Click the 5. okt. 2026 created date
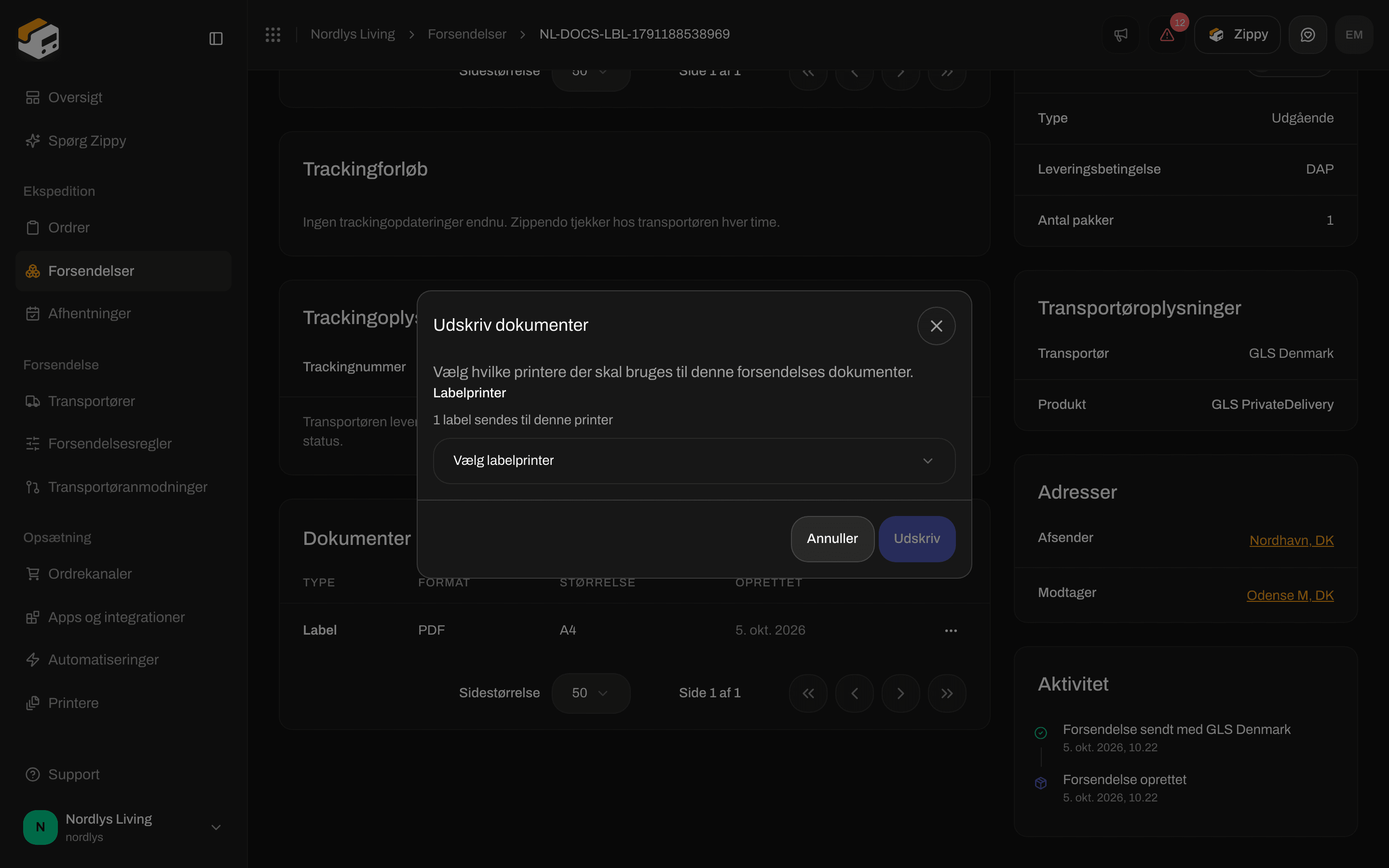This screenshot has height=868, width=1389. [x=770, y=630]
